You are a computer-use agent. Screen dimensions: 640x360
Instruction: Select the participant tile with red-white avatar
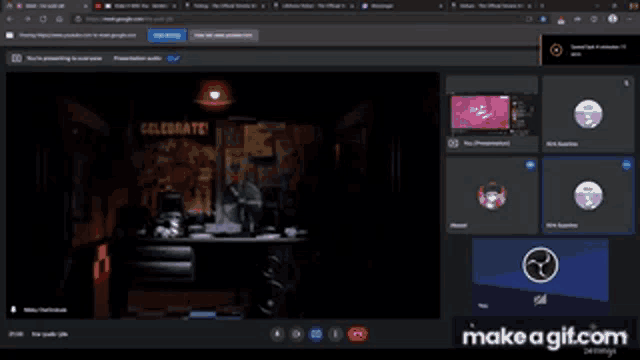pyautogui.click(x=492, y=196)
